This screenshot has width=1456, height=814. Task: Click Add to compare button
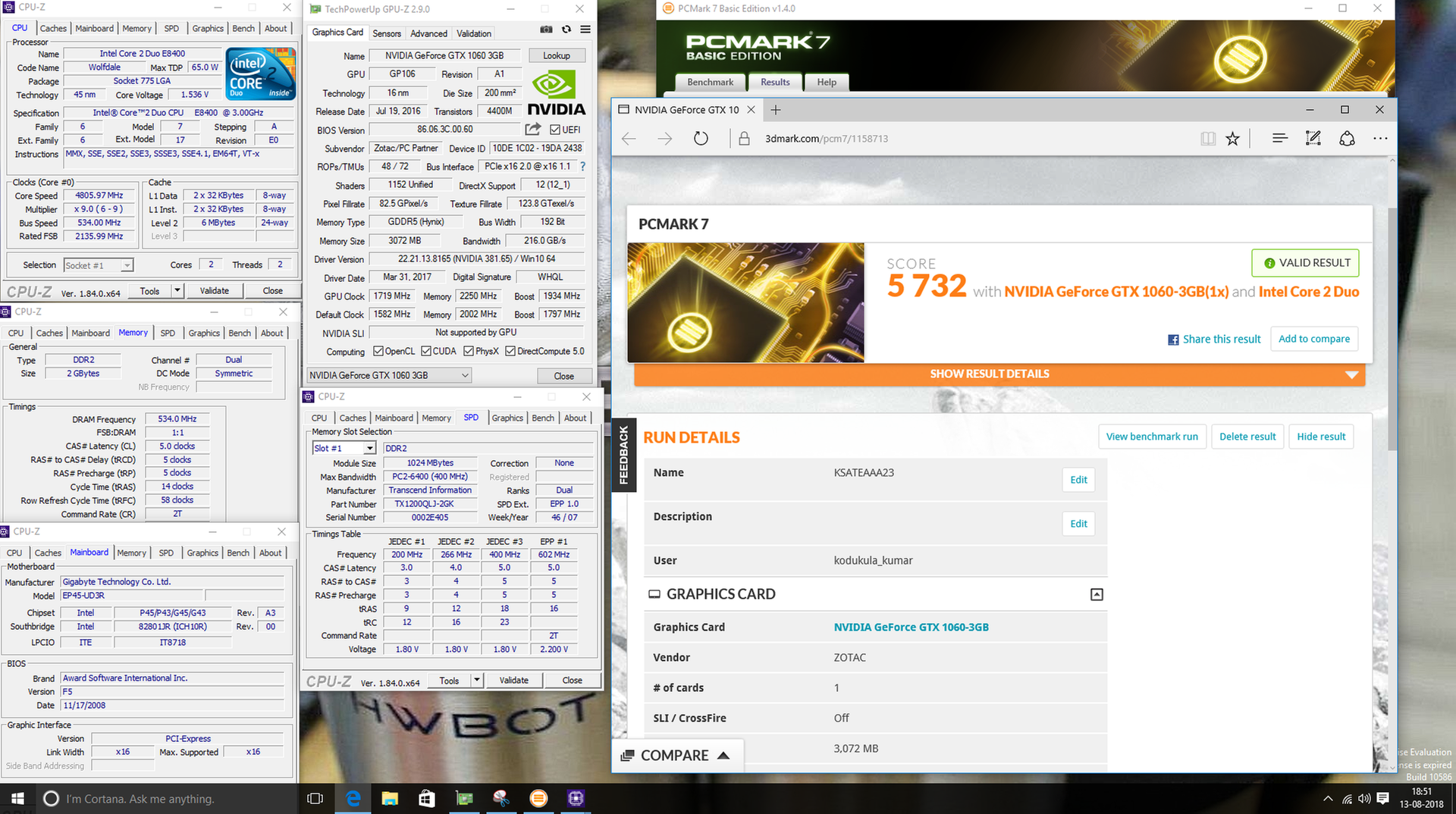pos(1314,339)
